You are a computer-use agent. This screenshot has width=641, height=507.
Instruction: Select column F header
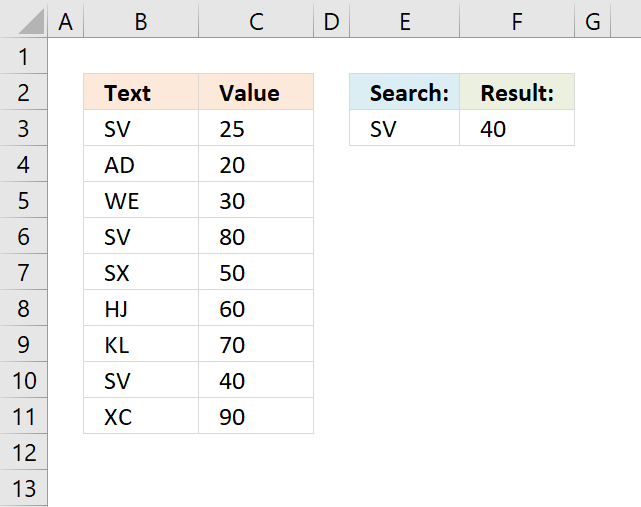[x=517, y=21]
